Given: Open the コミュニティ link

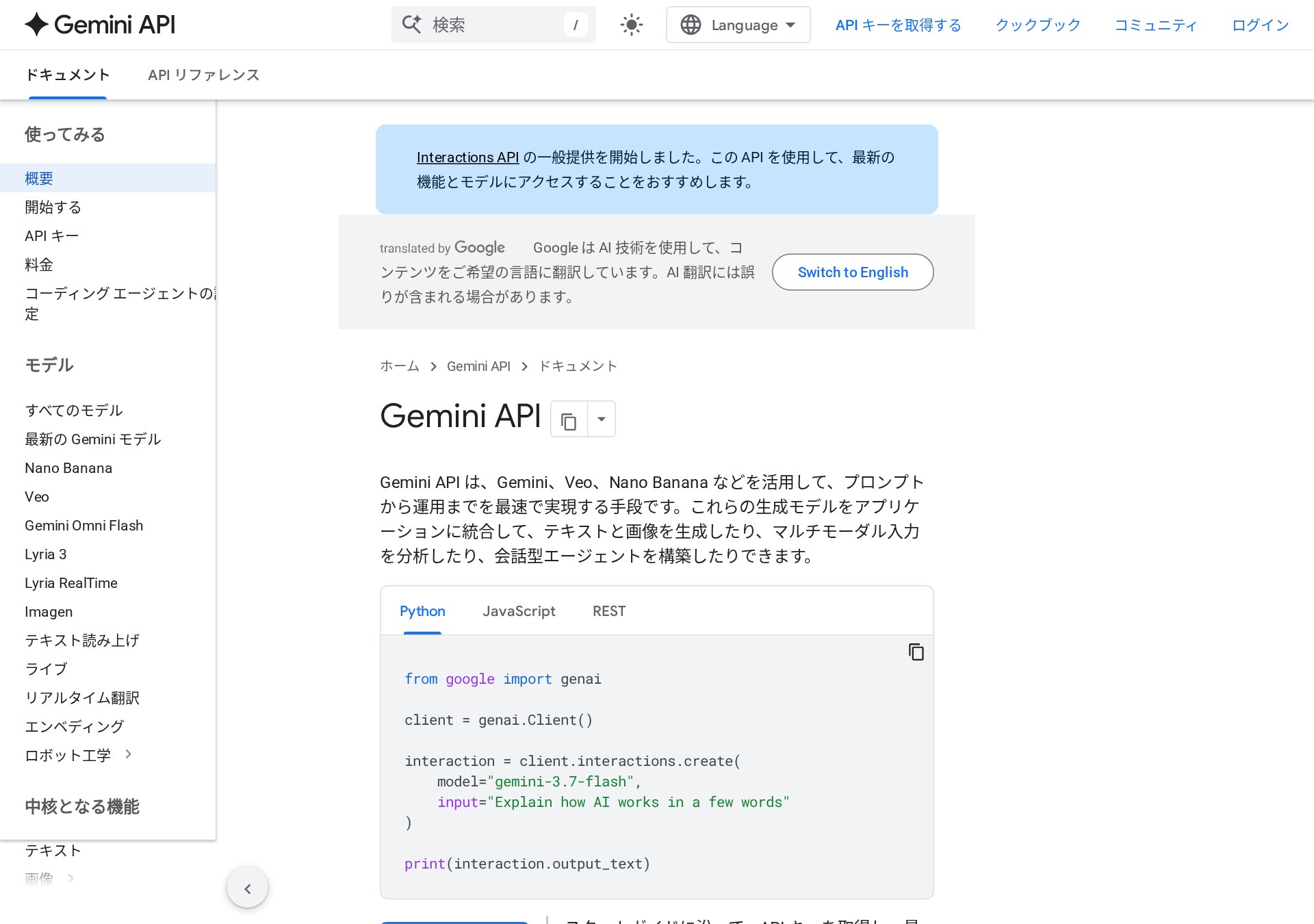Looking at the screenshot, I should point(1156,25).
